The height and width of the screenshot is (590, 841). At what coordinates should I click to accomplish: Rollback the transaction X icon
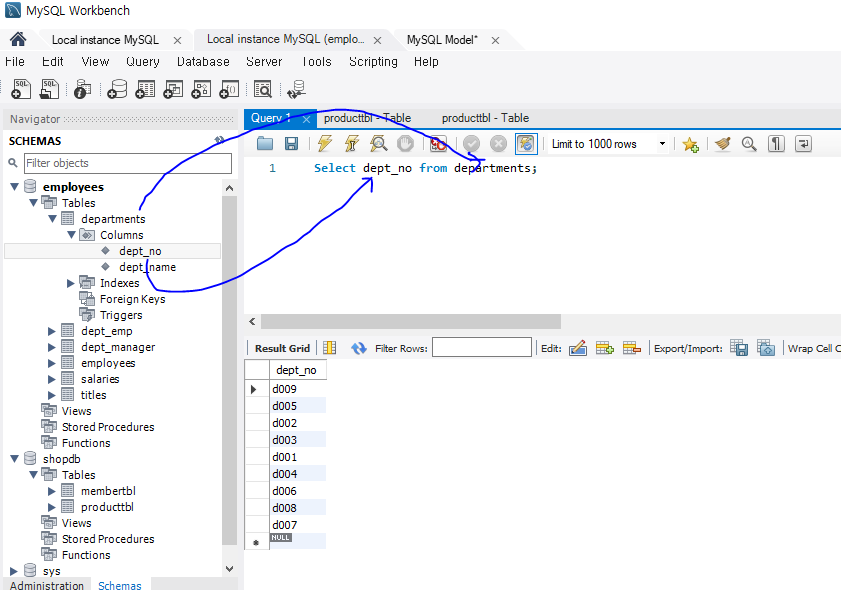[498, 144]
